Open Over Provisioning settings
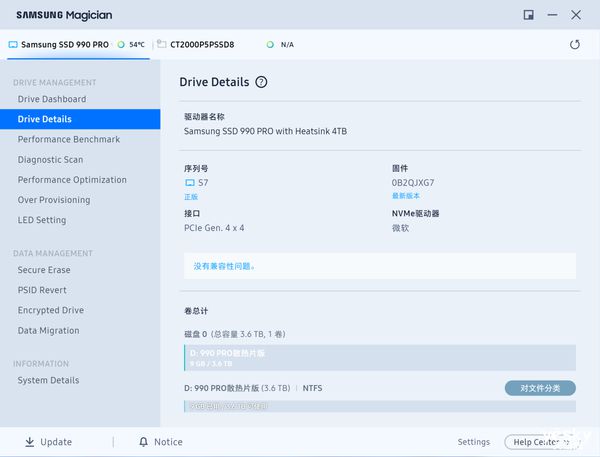 (x=54, y=200)
